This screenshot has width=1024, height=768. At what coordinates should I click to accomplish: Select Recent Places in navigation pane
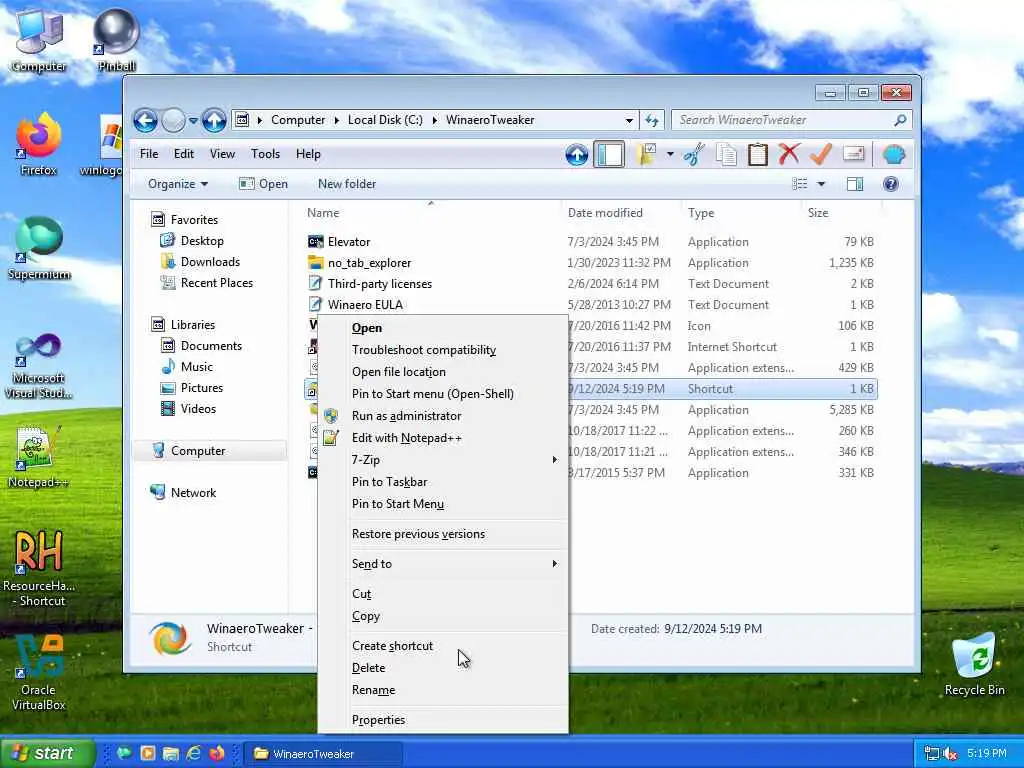coord(217,283)
